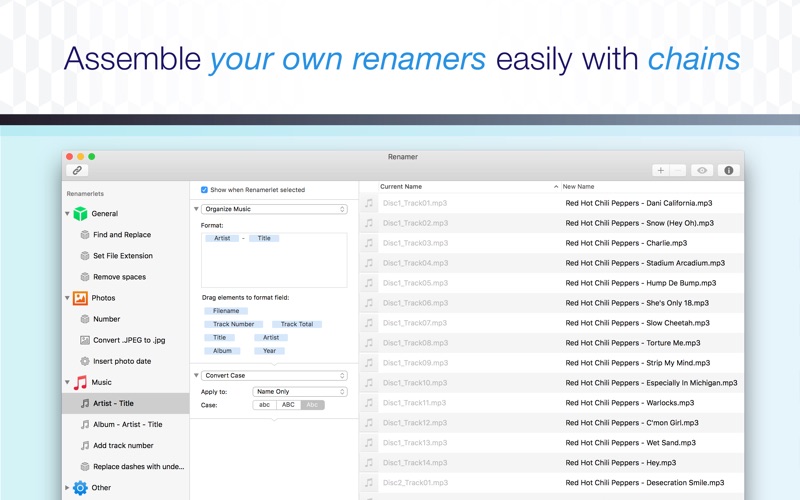This screenshot has width=800, height=500.
Task: Select lowercase 'abc' case option
Action: tap(264, 404)
